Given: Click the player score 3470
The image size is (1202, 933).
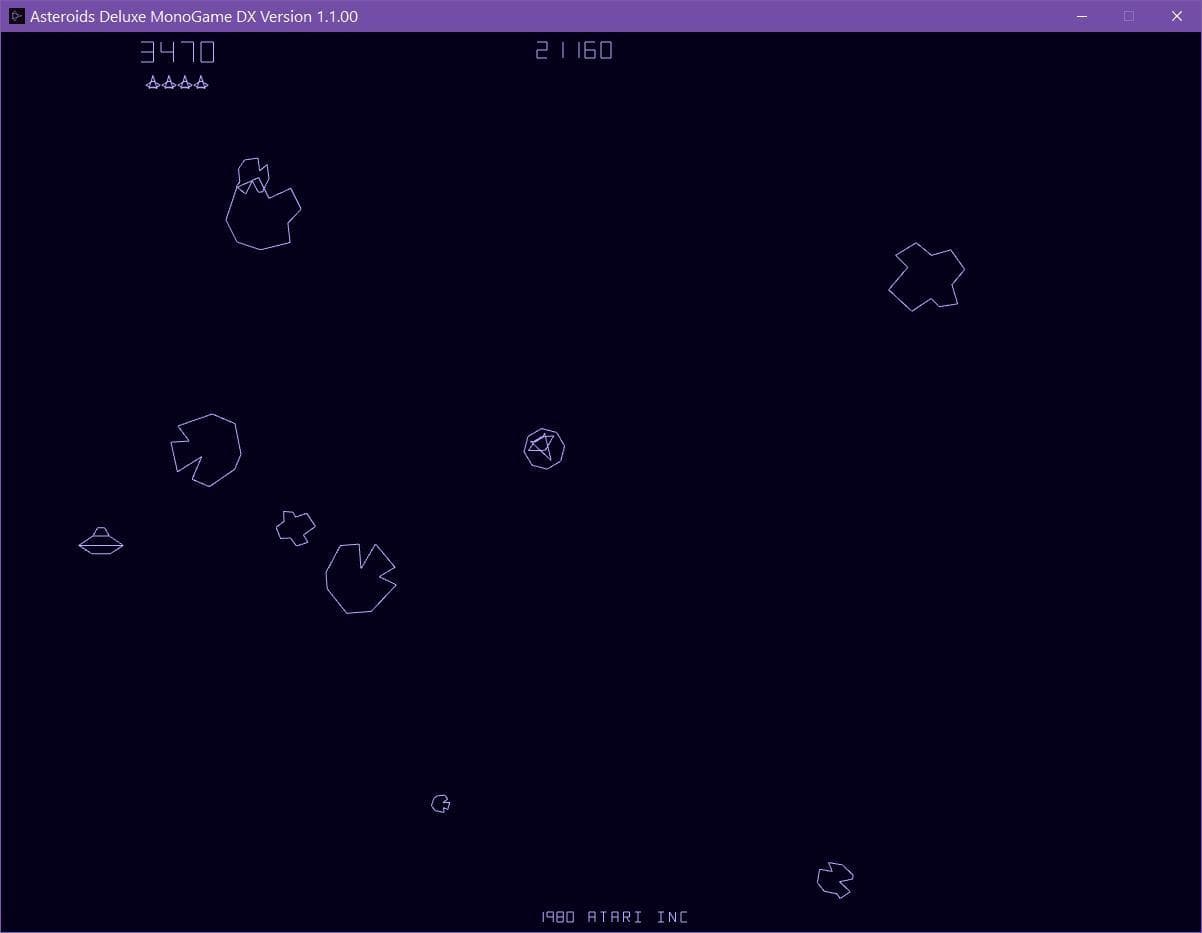Looking at the screenshot, I should 177,51.
